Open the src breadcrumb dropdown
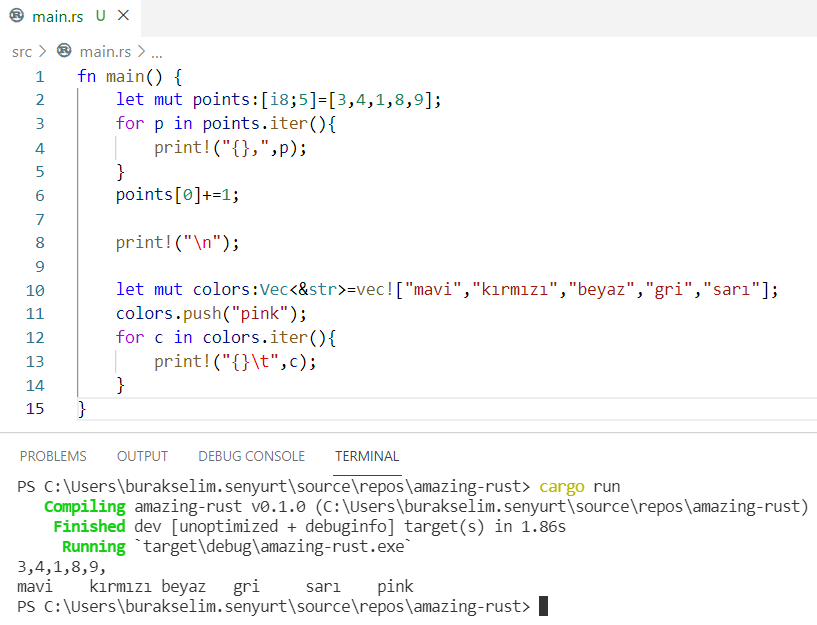 22,51
